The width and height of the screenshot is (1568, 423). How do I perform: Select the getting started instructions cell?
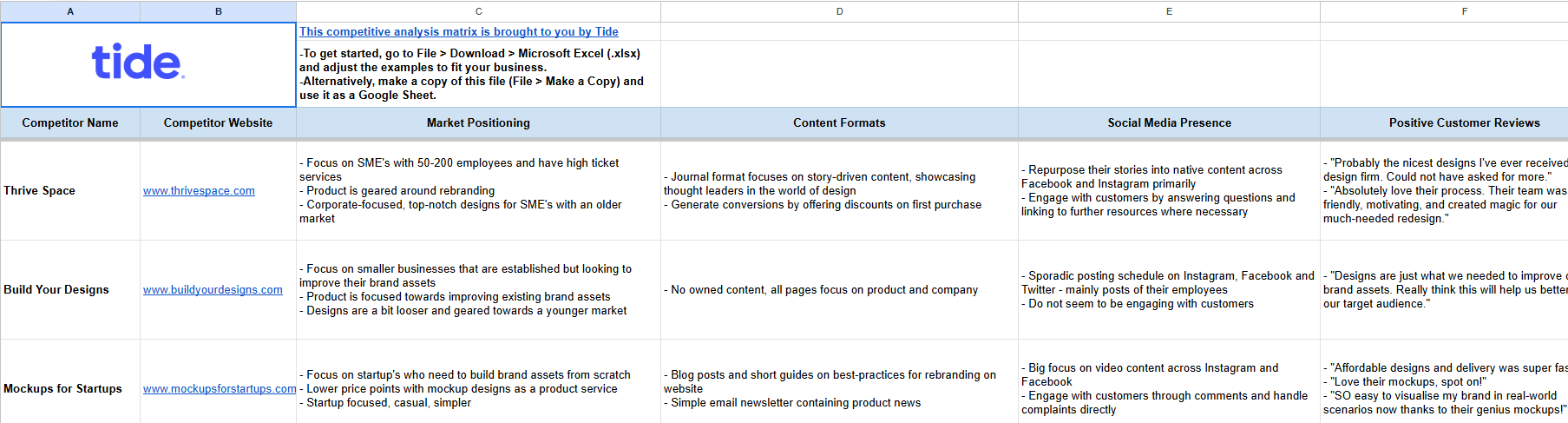tap(478, 74)
